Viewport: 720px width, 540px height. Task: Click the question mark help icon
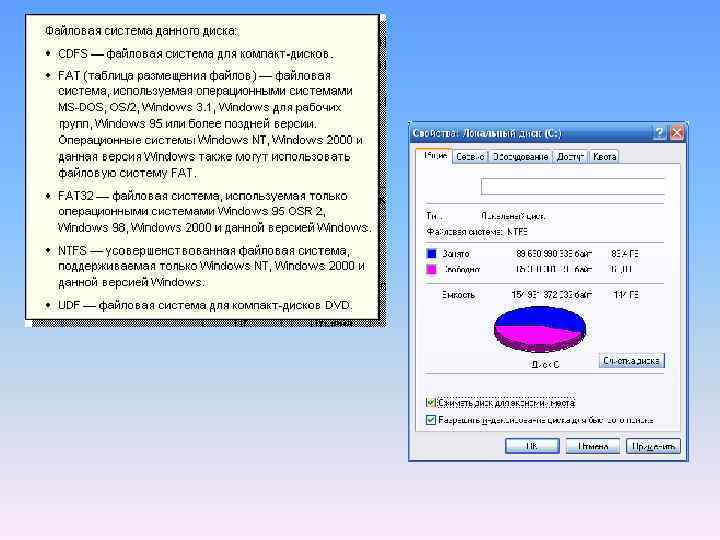click(x=659, y=133)
